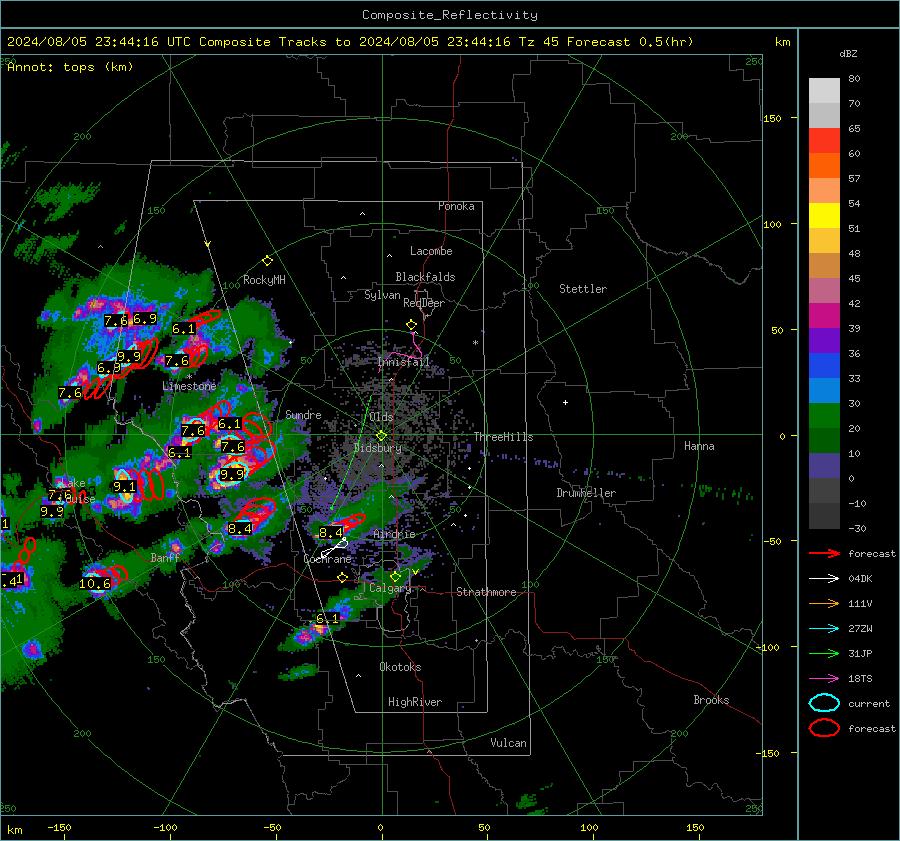Click the white 04DK arrow legend icon

(824, 579)
